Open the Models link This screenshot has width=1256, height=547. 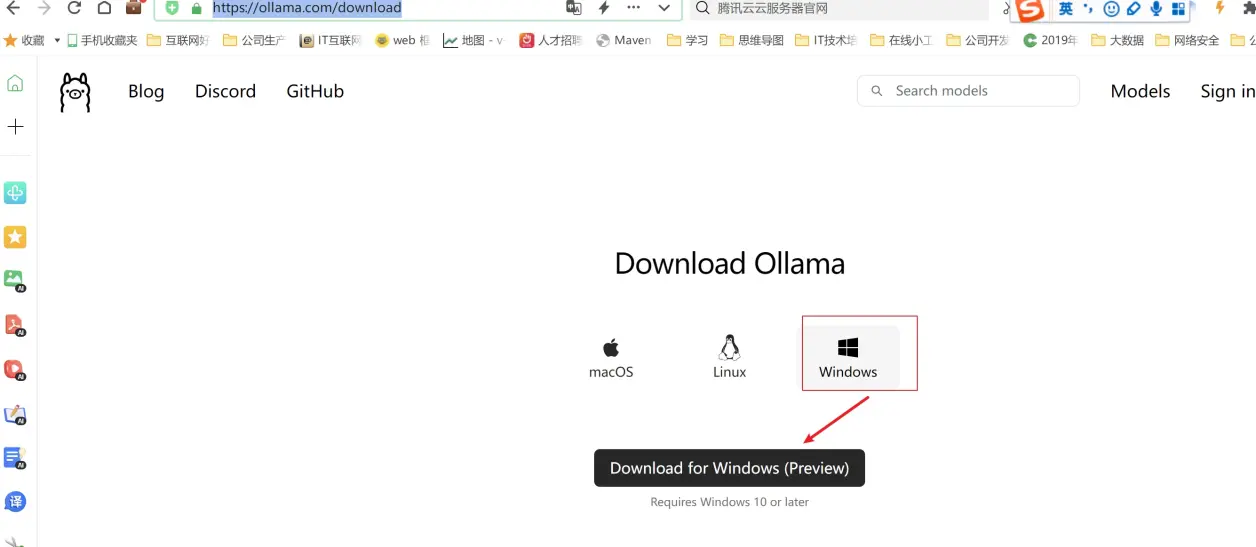[1140, 91]
